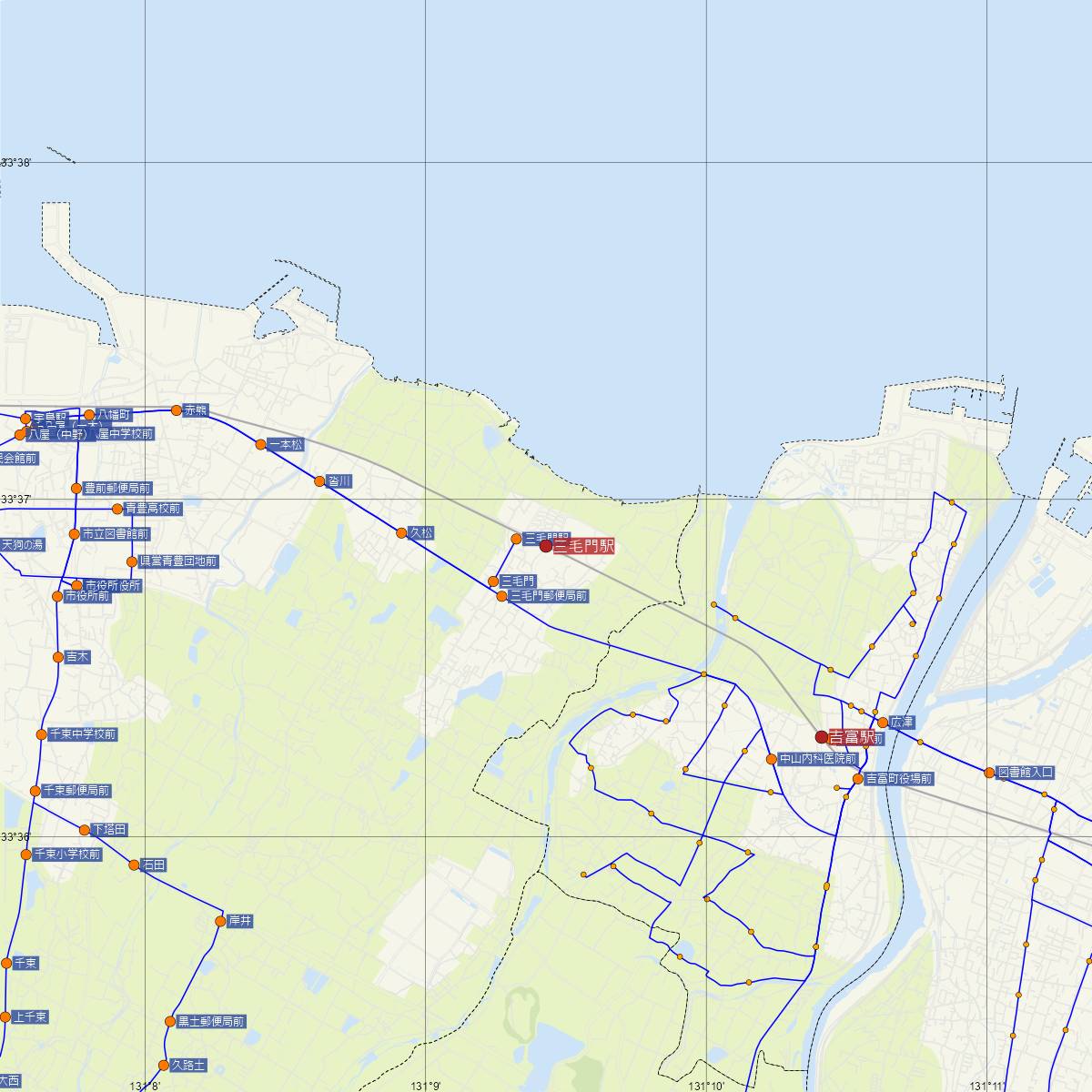
Task: Select the 久松 bus stop marker
Action: pyautogui.click(x=401, y=533)
